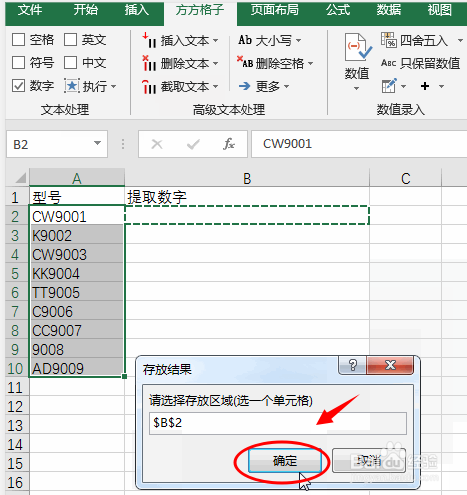Click the plus icon in 数值录入

[x=425, y=86]
